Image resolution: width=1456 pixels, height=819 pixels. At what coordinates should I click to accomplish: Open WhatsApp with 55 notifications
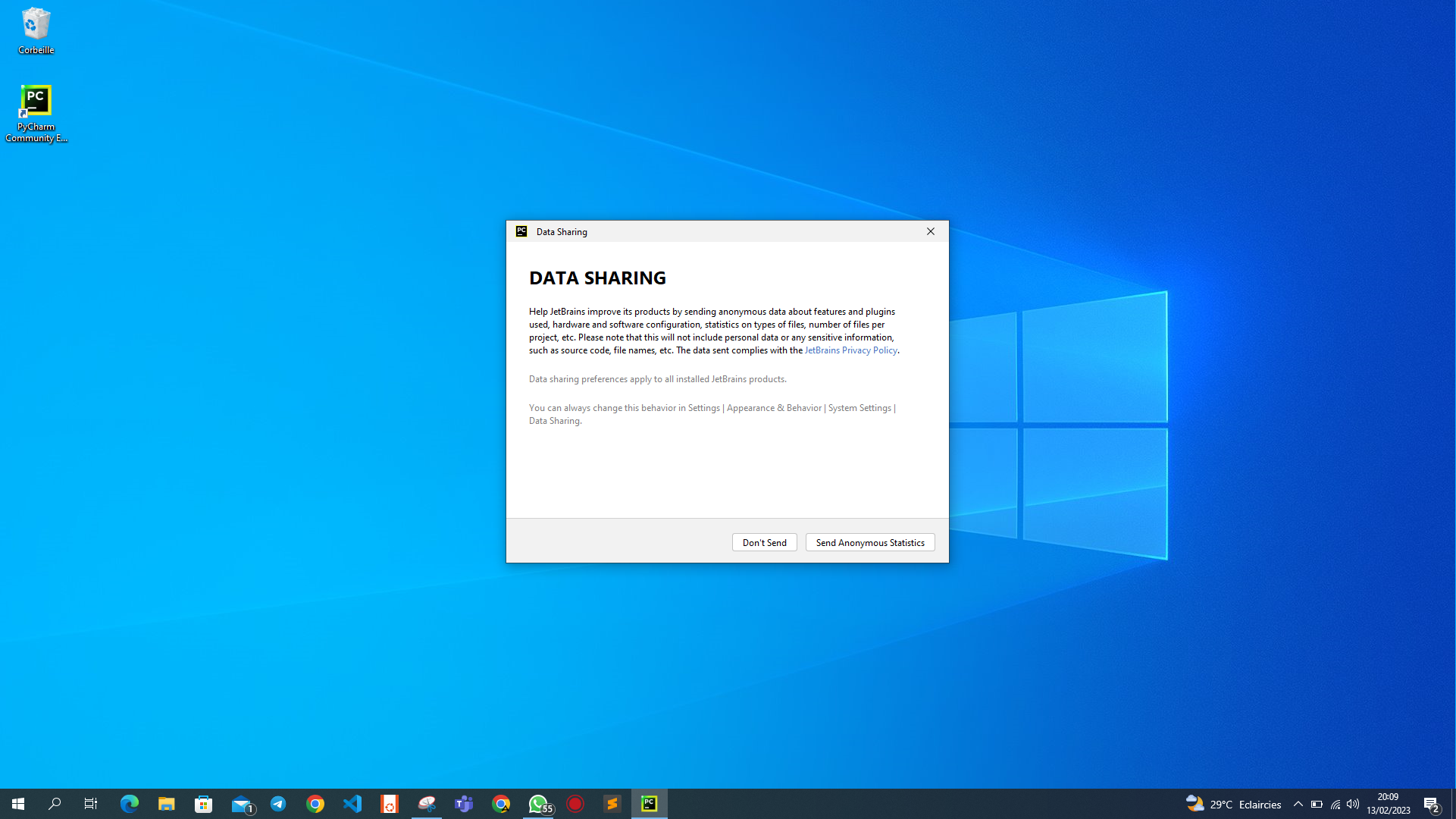click(x=539, y=804)
